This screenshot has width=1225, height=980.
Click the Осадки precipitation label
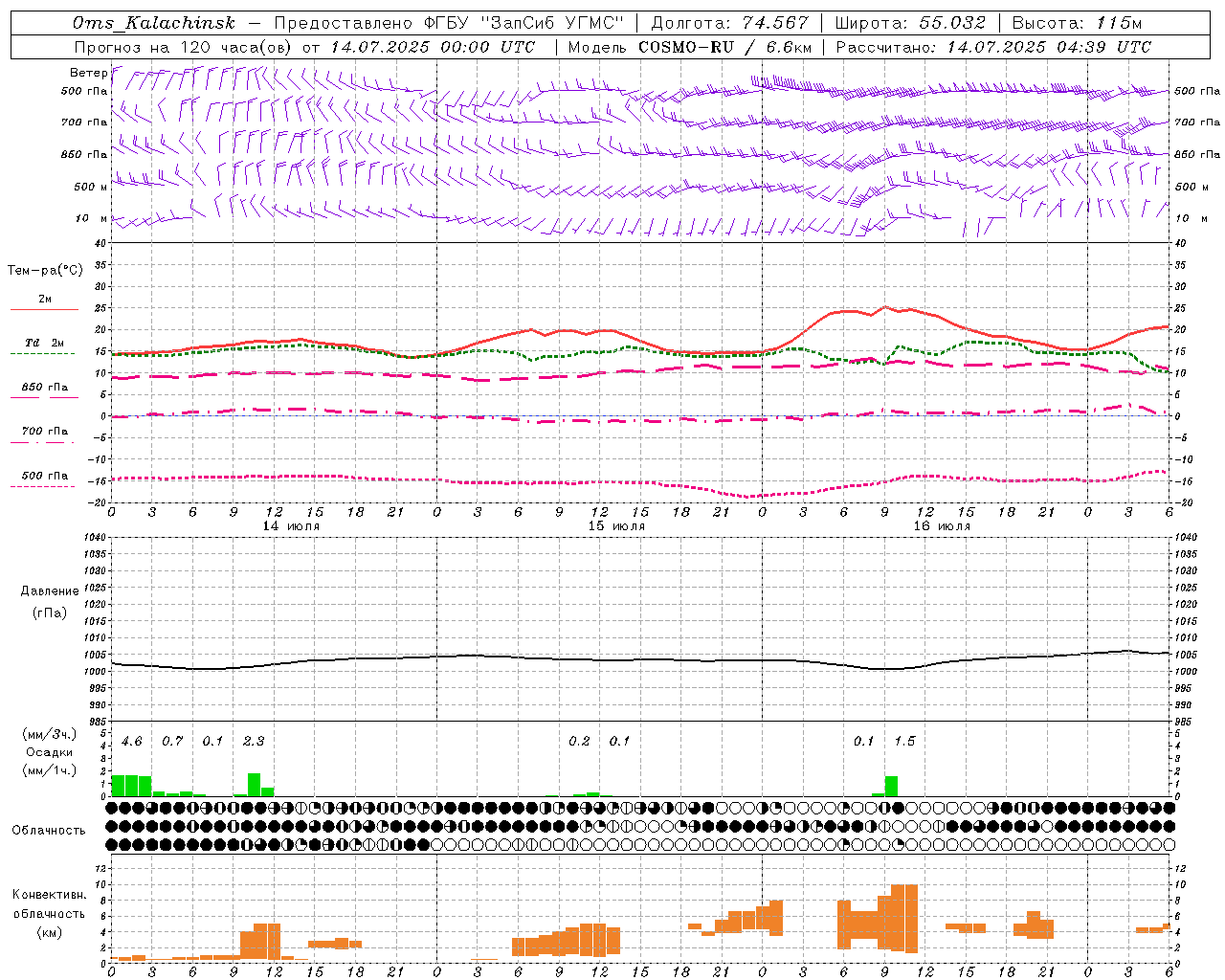(x=50, y=752)
